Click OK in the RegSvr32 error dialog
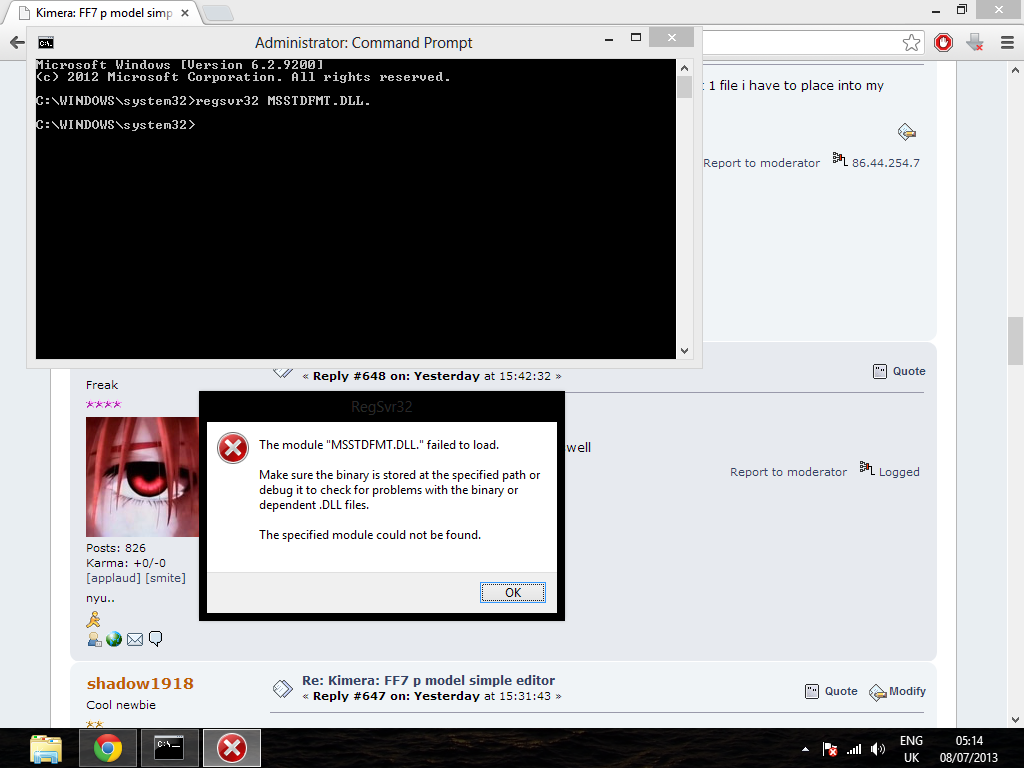This screenshot has width=1024, height=768. tap(513, 592)
